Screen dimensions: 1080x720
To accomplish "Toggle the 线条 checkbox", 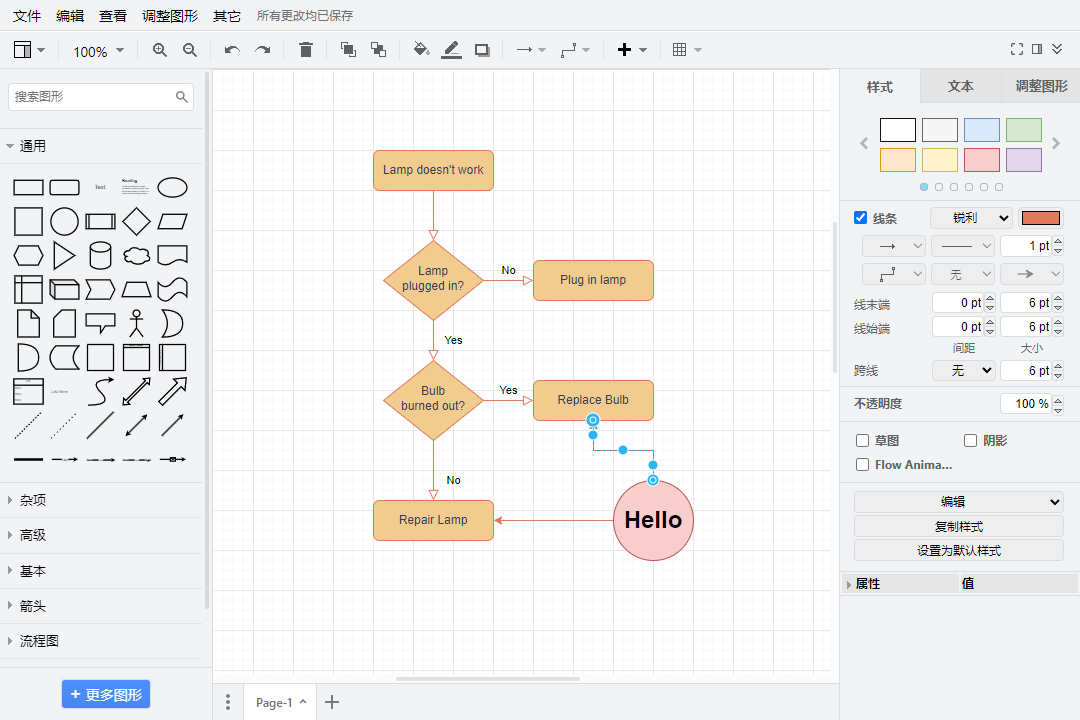I will pyautogui.click(x=861, y=218).
